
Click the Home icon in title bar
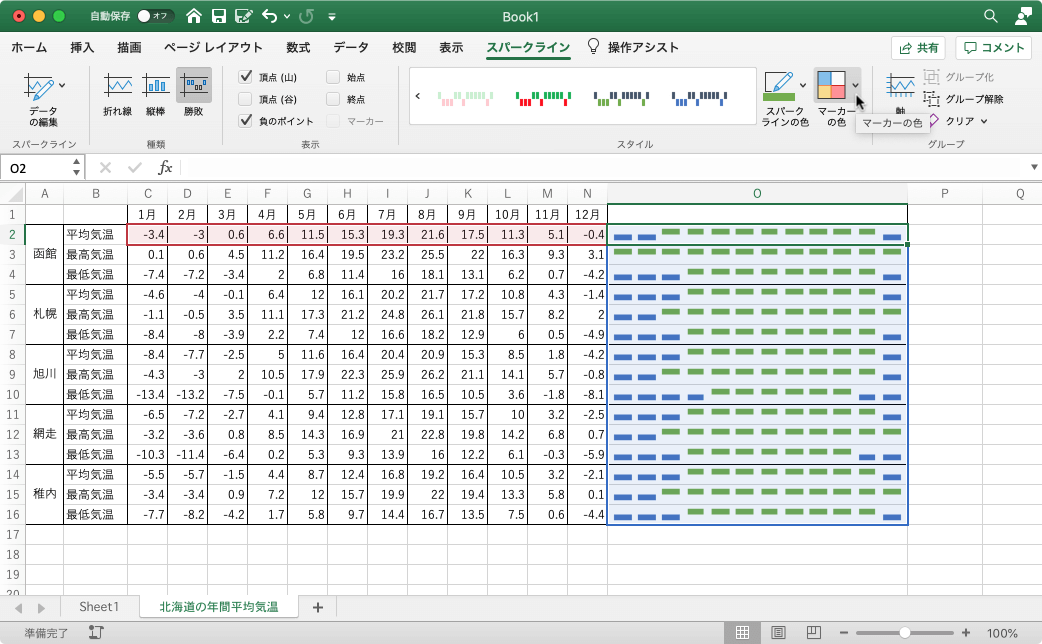193,16
